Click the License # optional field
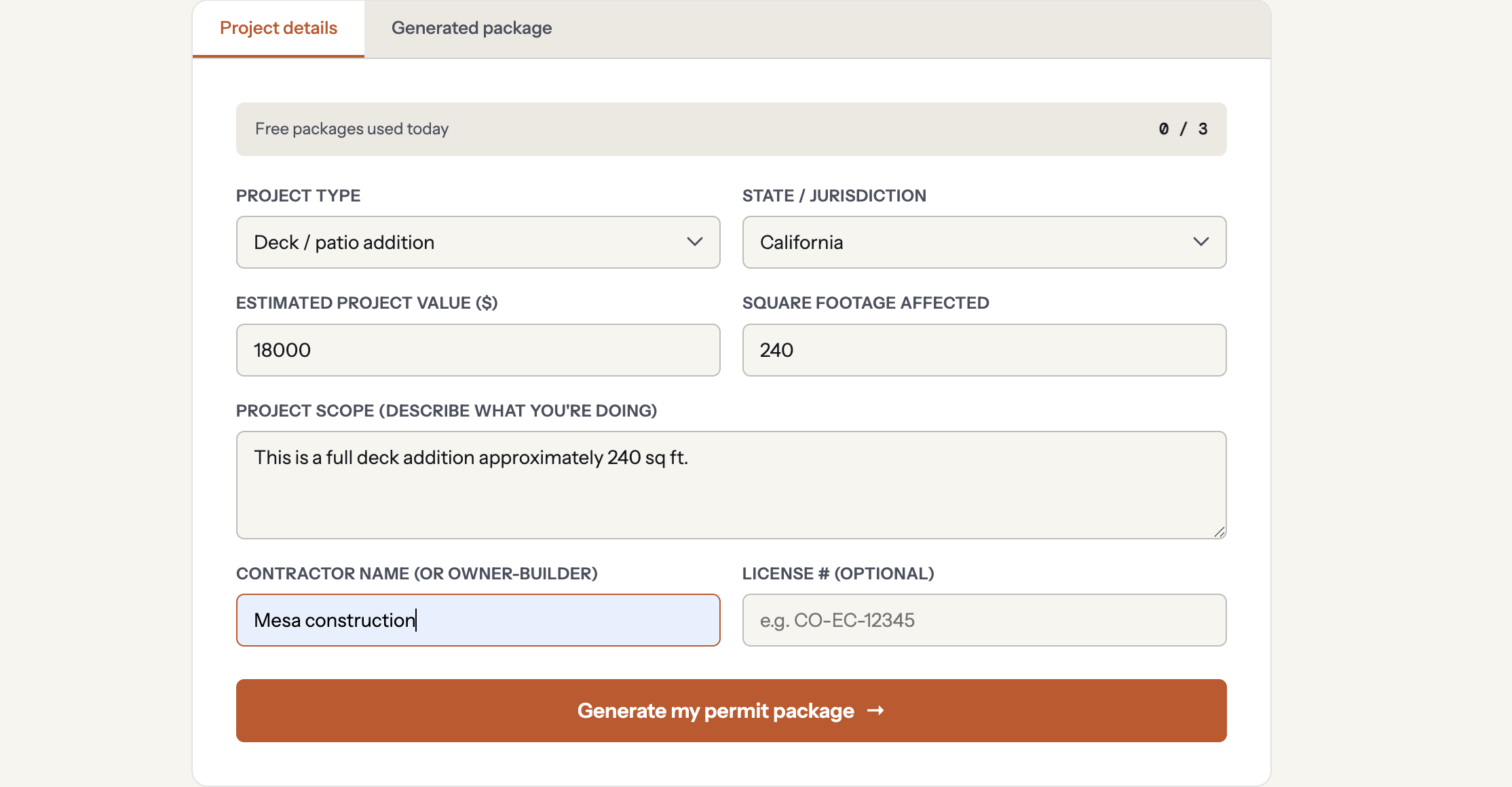The width and height of the screenshot is (1512, 787). coord(984,620)
